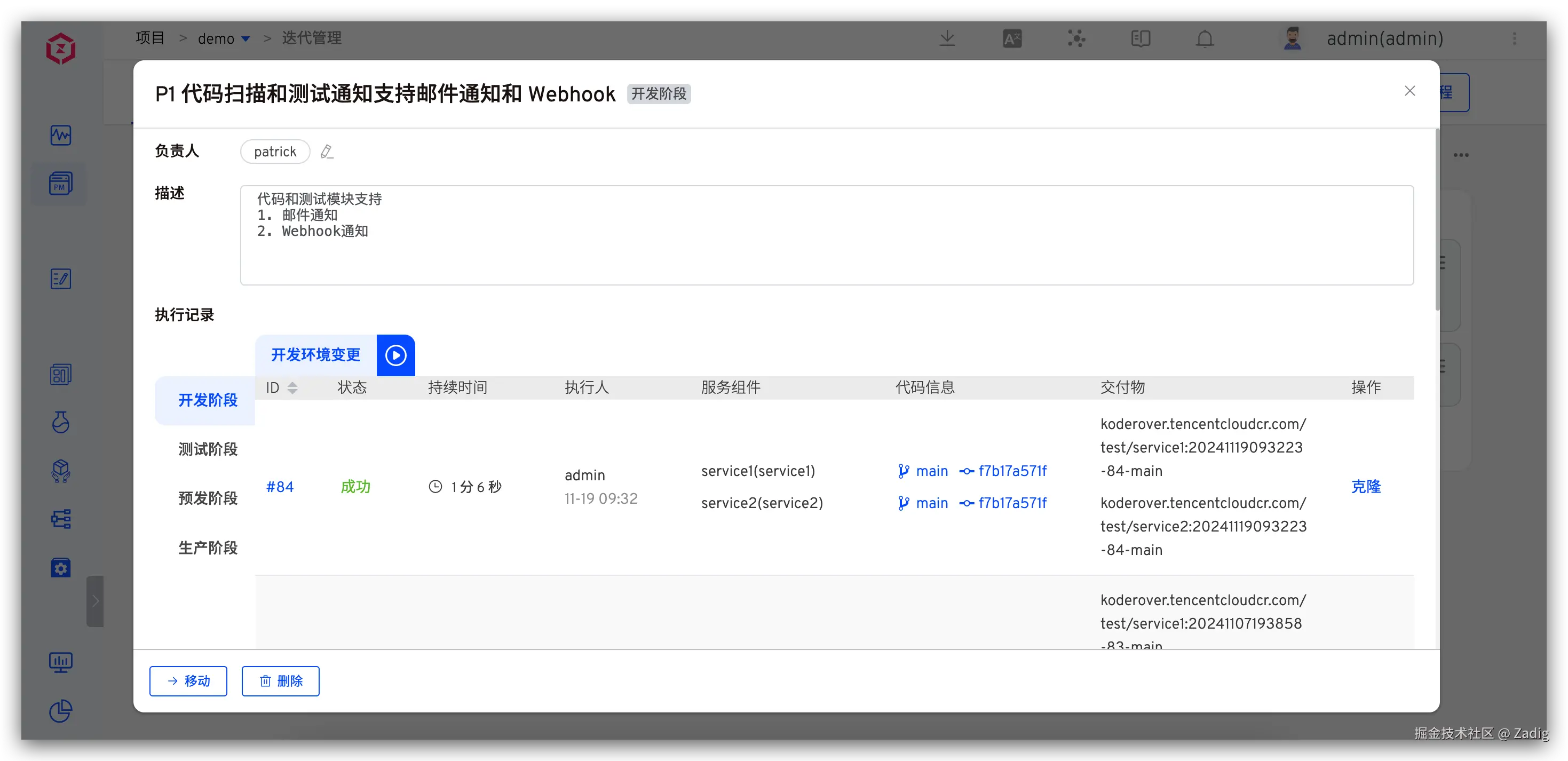Screen dimensions: 1568x761
Task: Open task link #84
Action: [280, 486]
